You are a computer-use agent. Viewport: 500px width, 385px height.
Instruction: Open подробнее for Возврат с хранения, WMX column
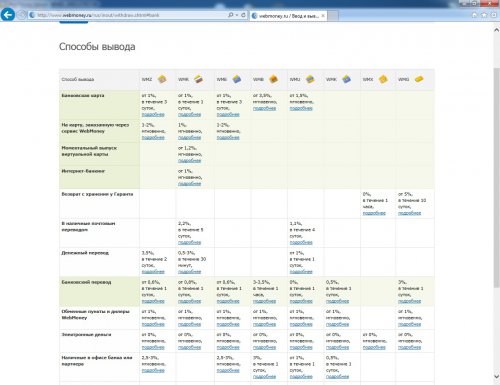point(374,213)
